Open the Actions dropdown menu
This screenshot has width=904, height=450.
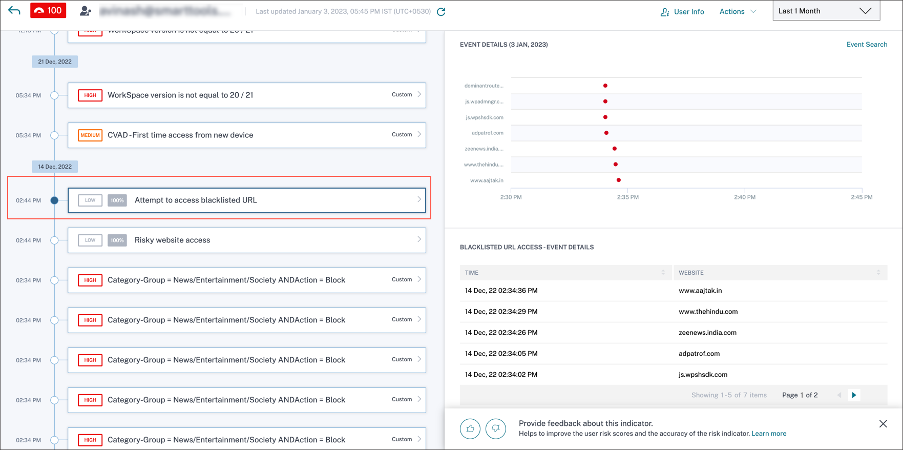click(x=738, y=12)
